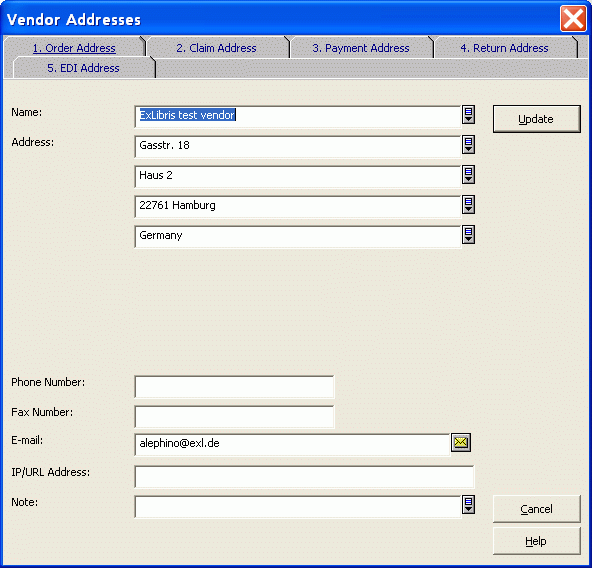Select the 5. EDI Address tab
The image size is (592, 568).
(83, 68)
